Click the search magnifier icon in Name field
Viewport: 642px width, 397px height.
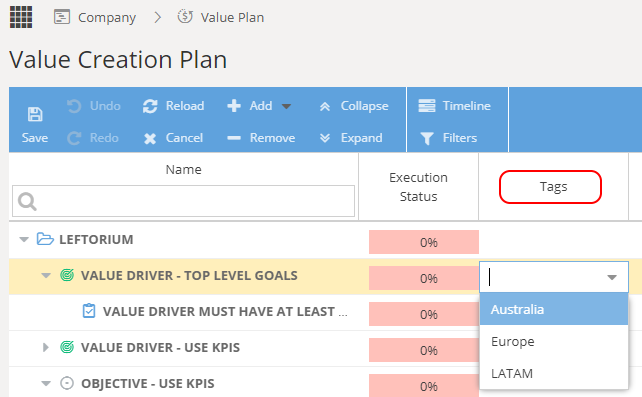click(27, 201)
